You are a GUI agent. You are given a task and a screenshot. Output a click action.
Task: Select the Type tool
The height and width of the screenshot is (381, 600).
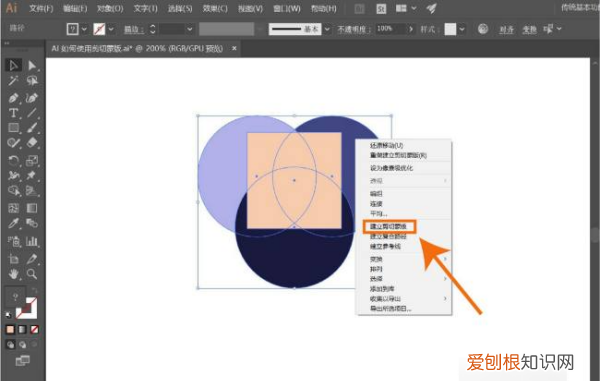pyautogui.click(x=13, y=113)
